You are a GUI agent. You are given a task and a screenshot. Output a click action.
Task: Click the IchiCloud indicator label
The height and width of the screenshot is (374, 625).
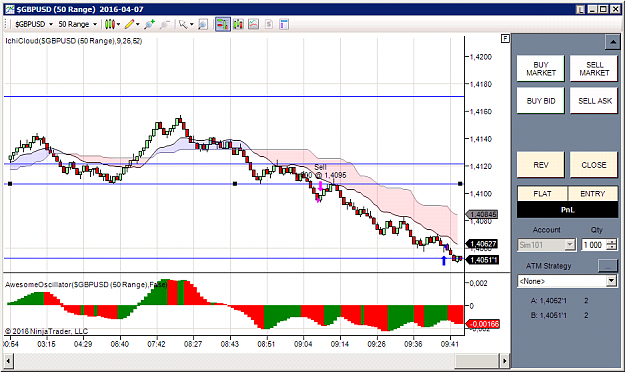[x=74, y=41]
